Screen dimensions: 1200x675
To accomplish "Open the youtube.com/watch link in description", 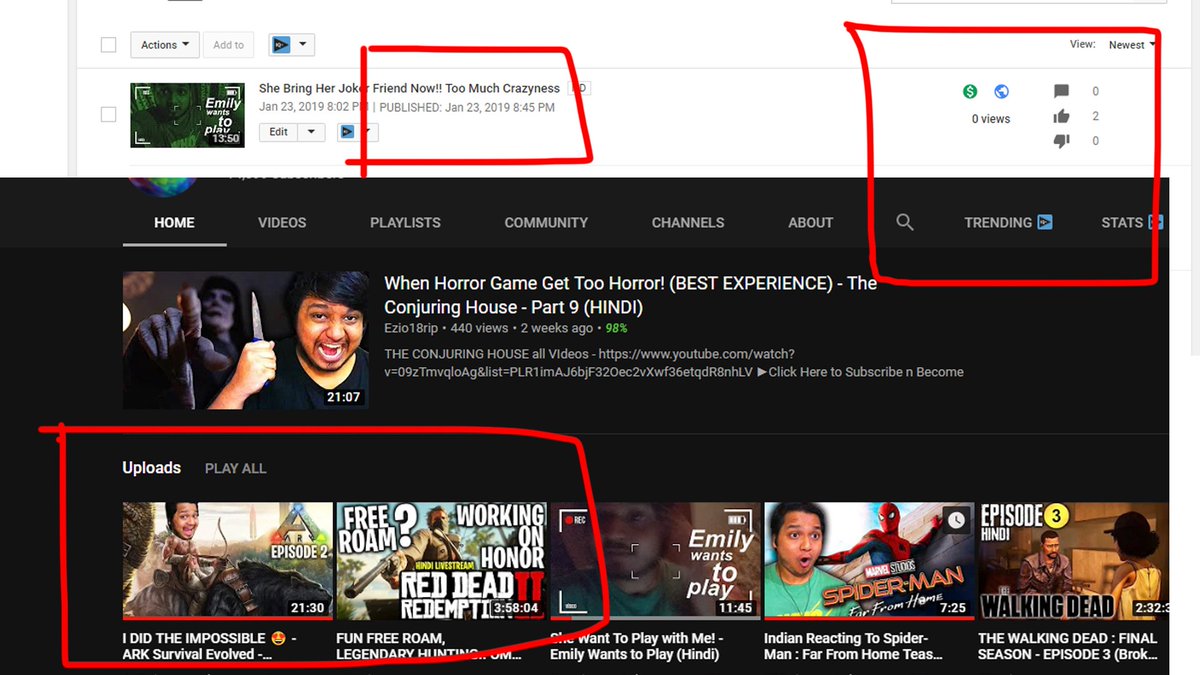I will coord(589,362).
